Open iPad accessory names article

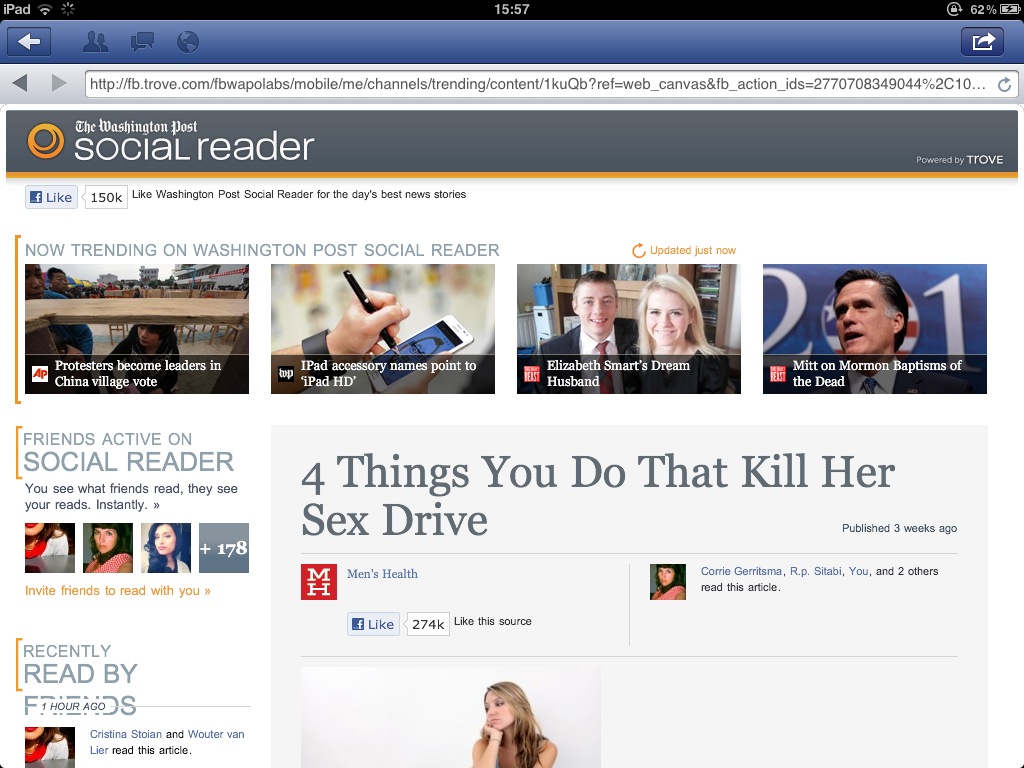(382, 329)
